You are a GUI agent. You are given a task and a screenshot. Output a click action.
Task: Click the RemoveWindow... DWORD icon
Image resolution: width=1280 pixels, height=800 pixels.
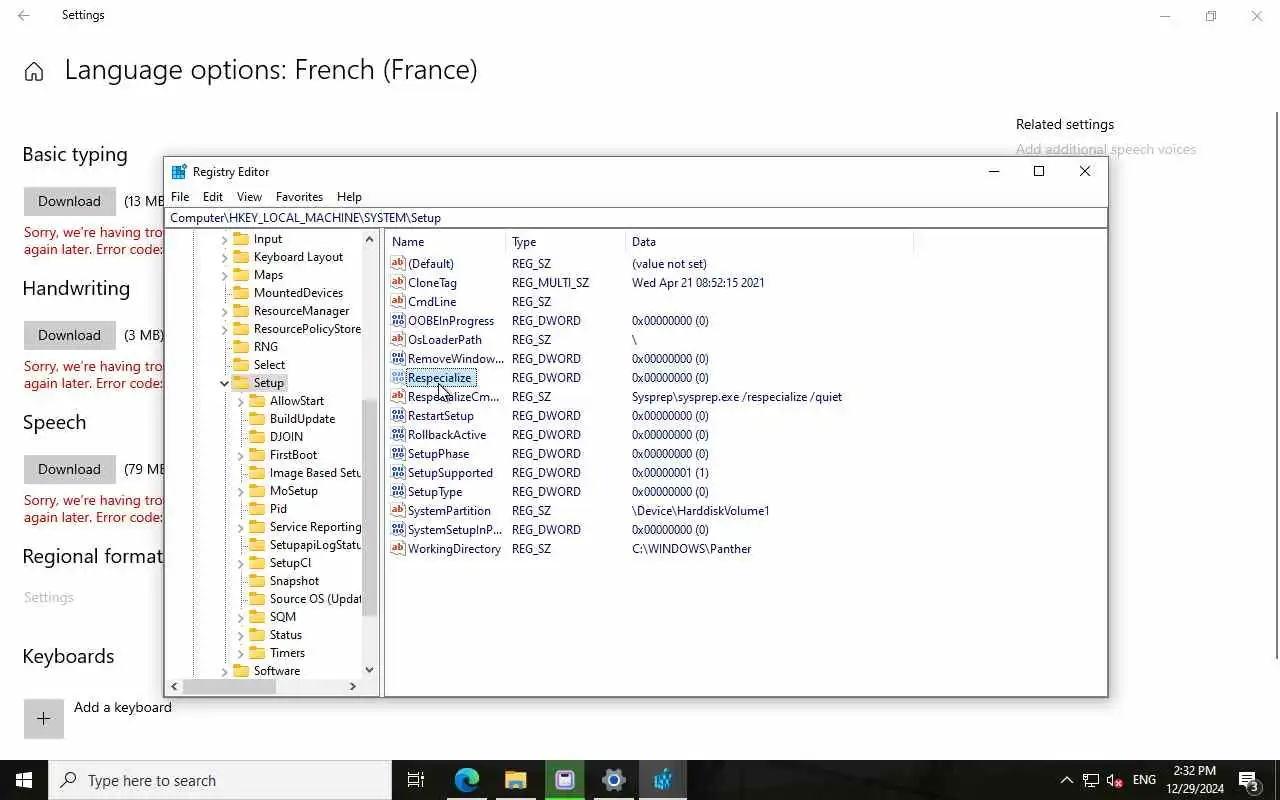click(398, 359)
